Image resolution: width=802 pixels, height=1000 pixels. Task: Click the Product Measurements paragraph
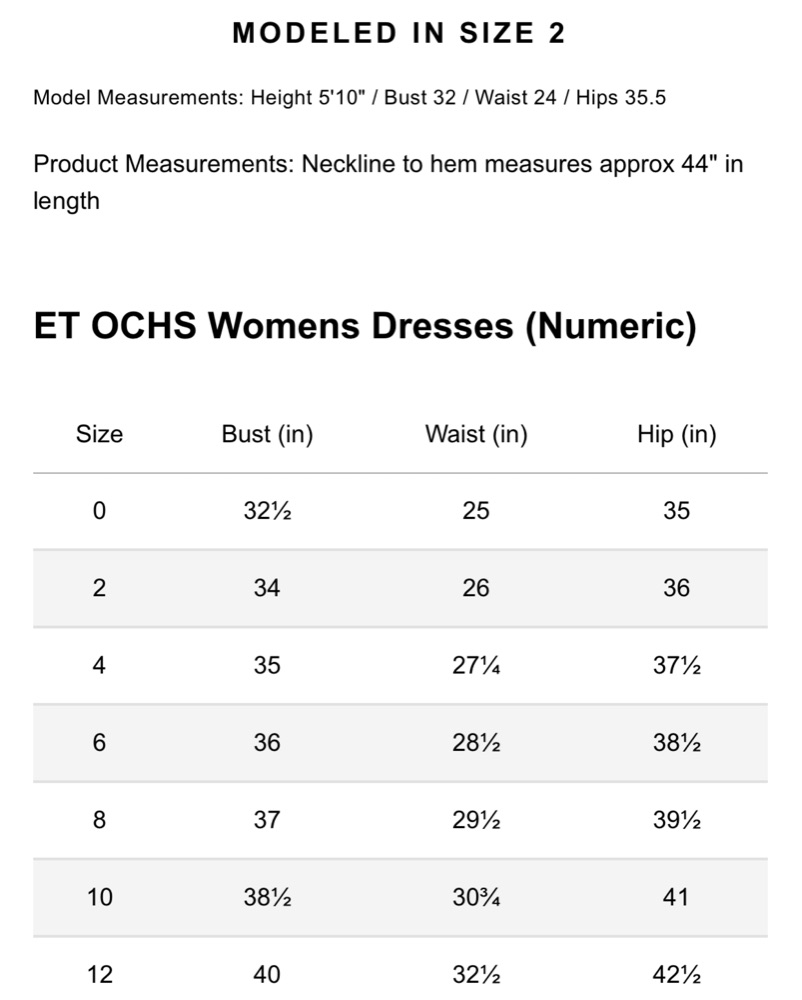click(388, 182)
